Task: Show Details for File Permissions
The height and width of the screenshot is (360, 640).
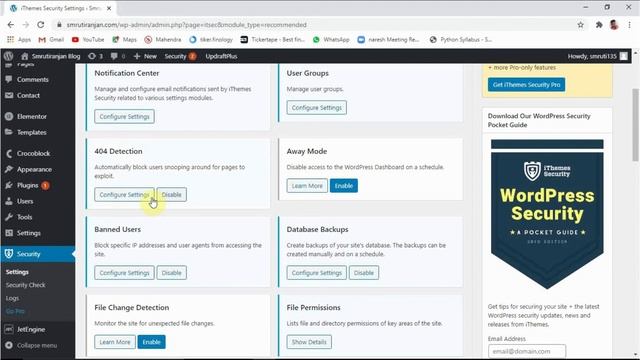Action: click(x=309, y=342)
